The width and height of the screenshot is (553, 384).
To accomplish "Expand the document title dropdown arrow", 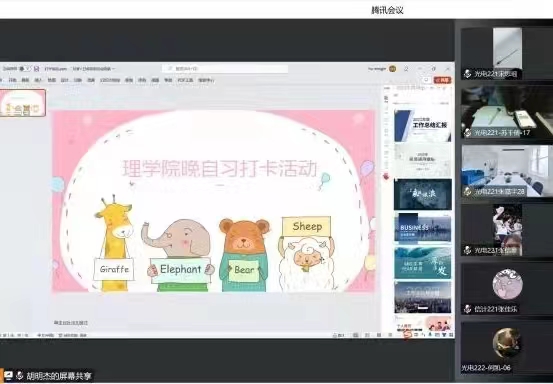I will (113, 69).
